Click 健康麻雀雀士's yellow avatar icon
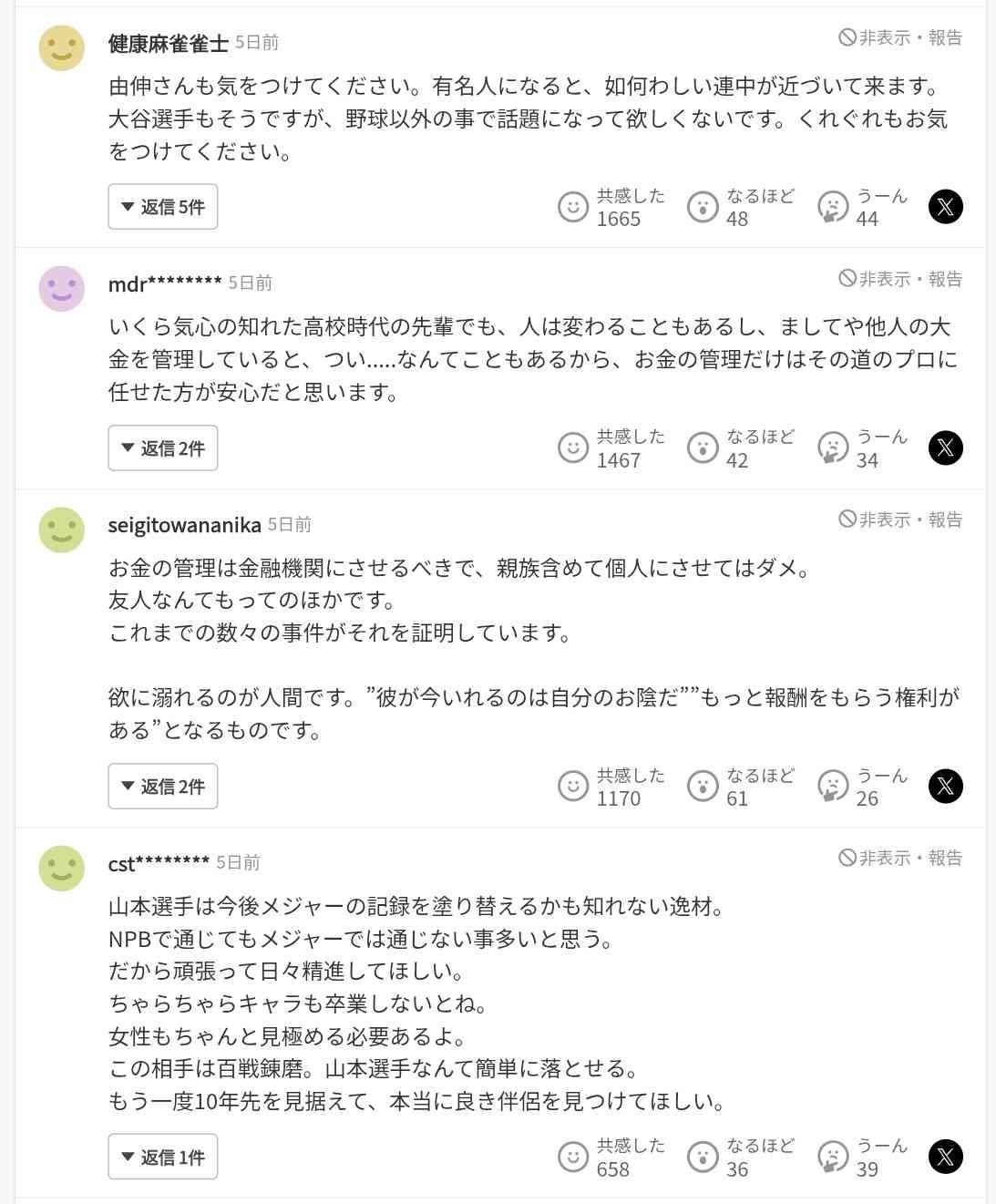996x1204 pixels. point(62,47)
